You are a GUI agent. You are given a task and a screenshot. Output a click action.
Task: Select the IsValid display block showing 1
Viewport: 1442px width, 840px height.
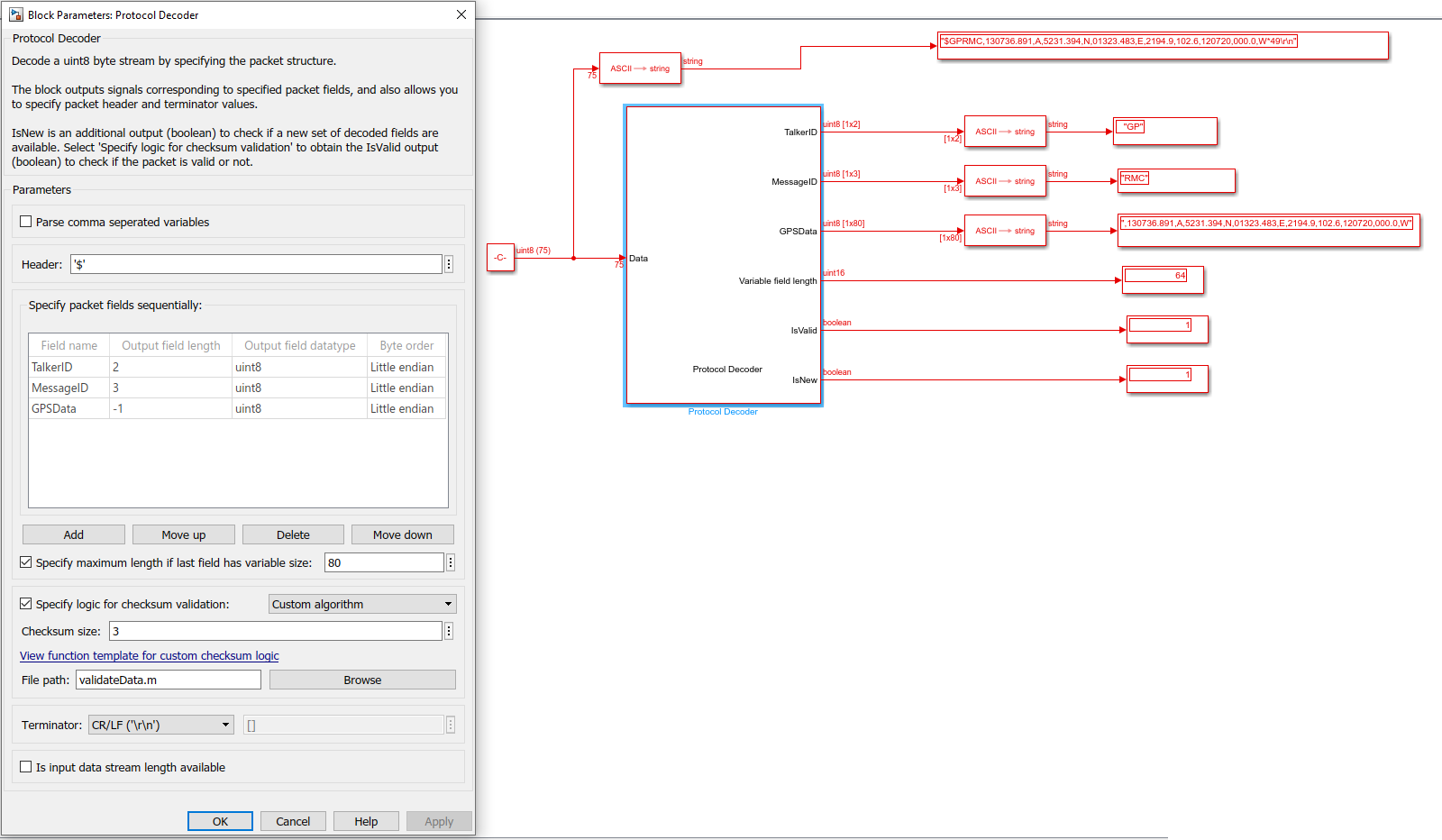pyautogui.click(x=1166, y=329)
